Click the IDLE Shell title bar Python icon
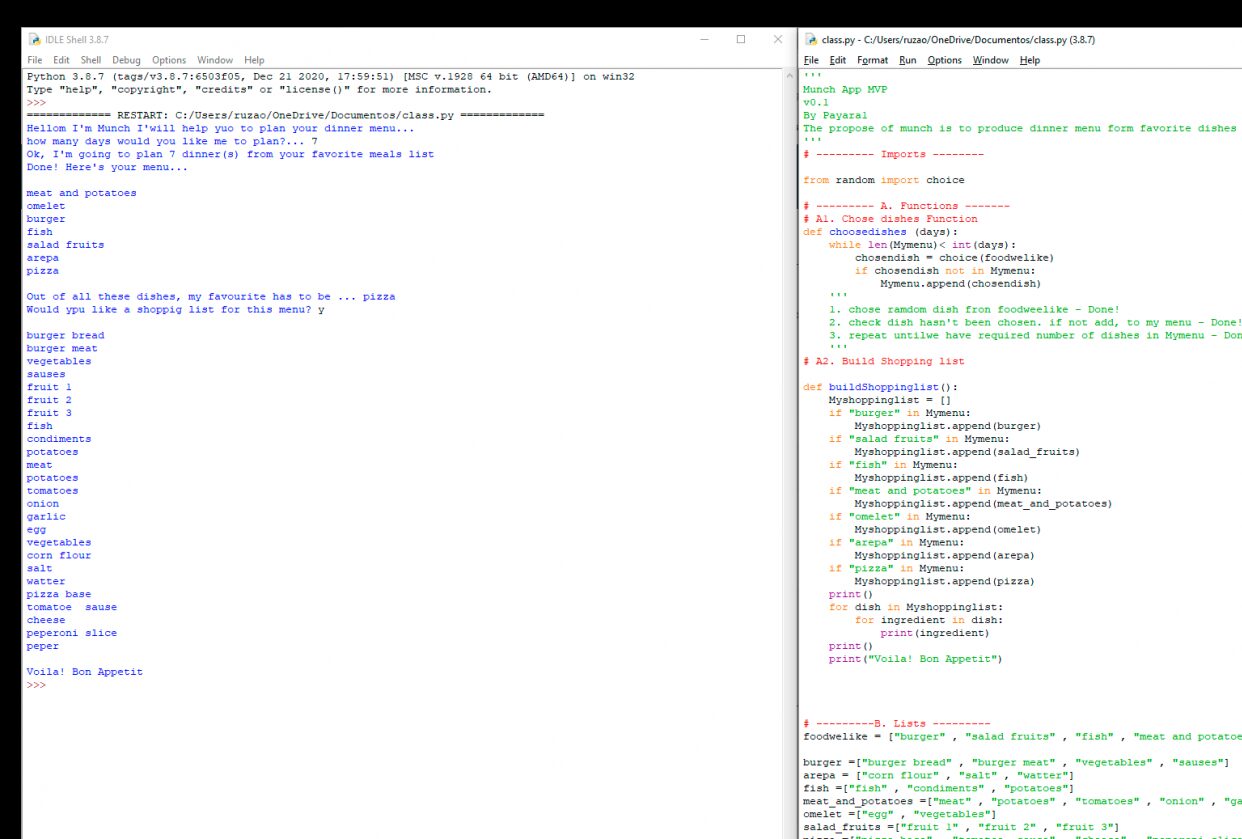Screen dimensions: 1242x839 (x=34, y=40)
